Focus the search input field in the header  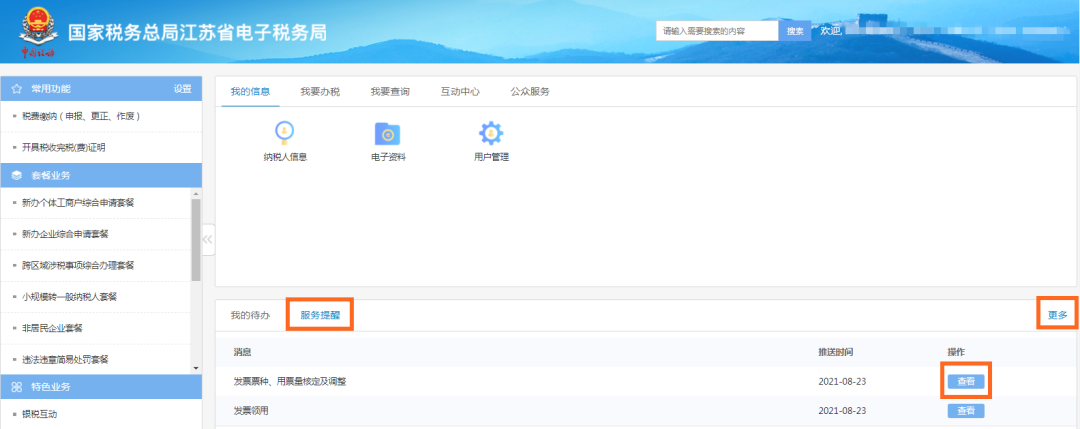pyautogui.click(x=717, y=31)
